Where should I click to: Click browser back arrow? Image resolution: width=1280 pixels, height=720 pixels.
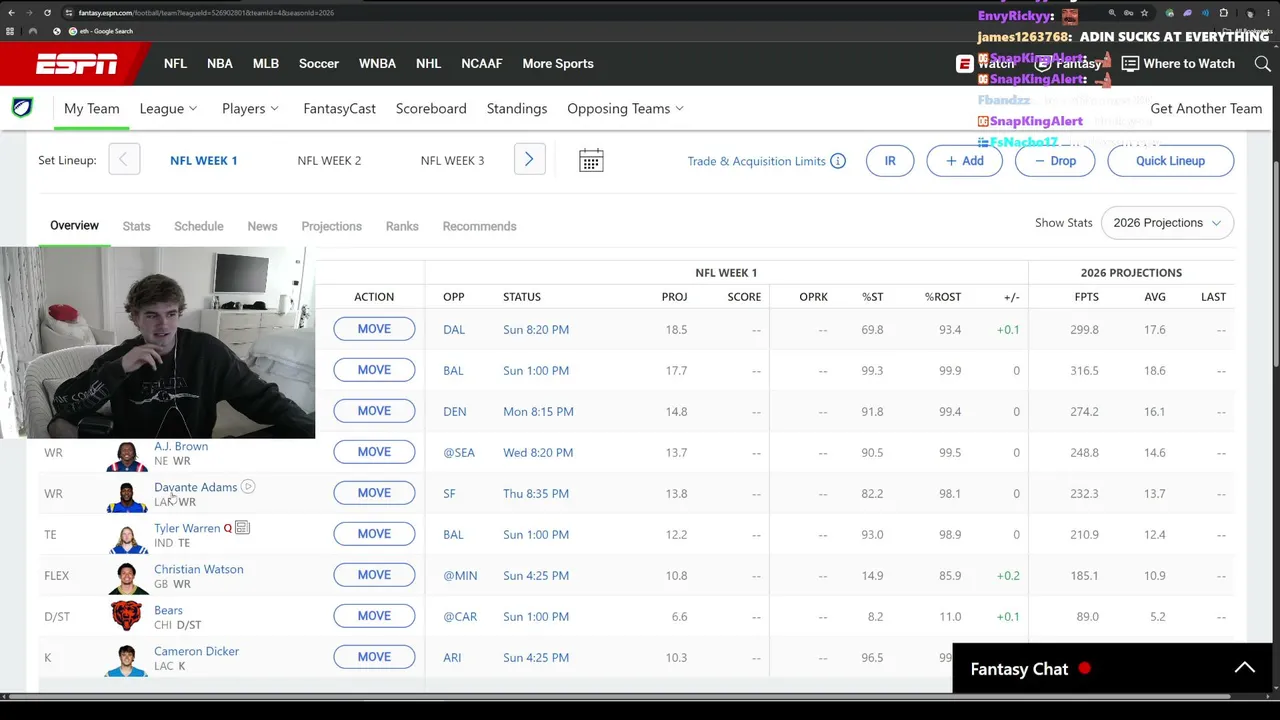pyautogui.click(x=11, y=13)
